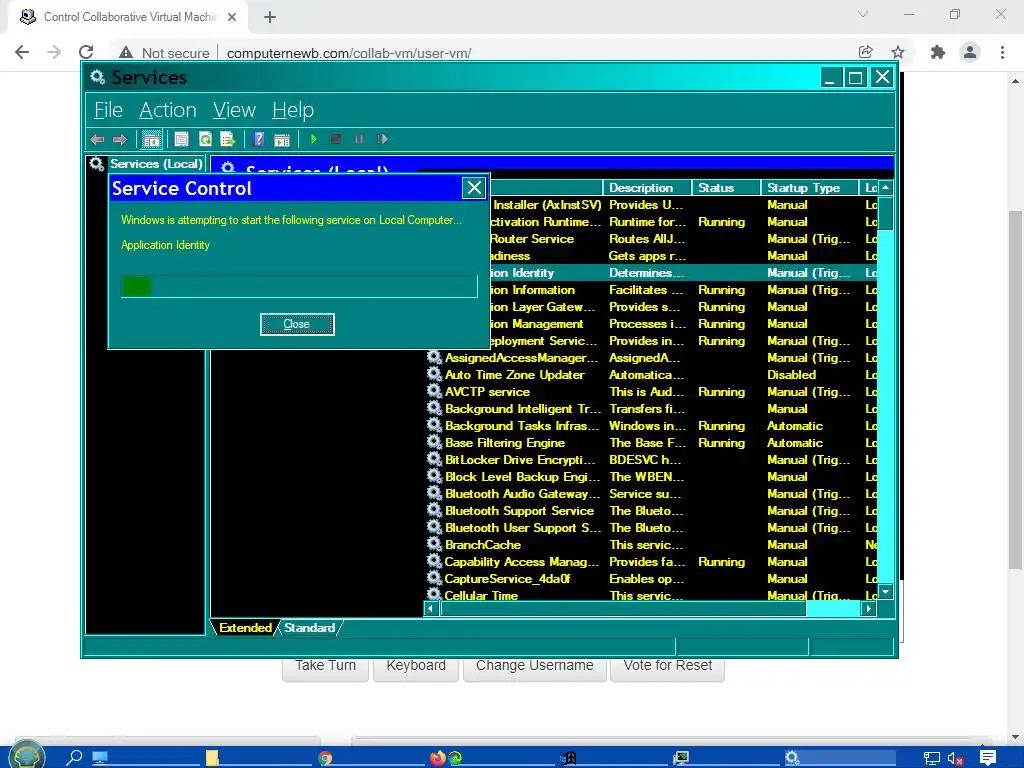Click the Refresh icon in Services toolbar
Image resolution: width=1024 pixels, height=768 pixels.
pos(205,139)
